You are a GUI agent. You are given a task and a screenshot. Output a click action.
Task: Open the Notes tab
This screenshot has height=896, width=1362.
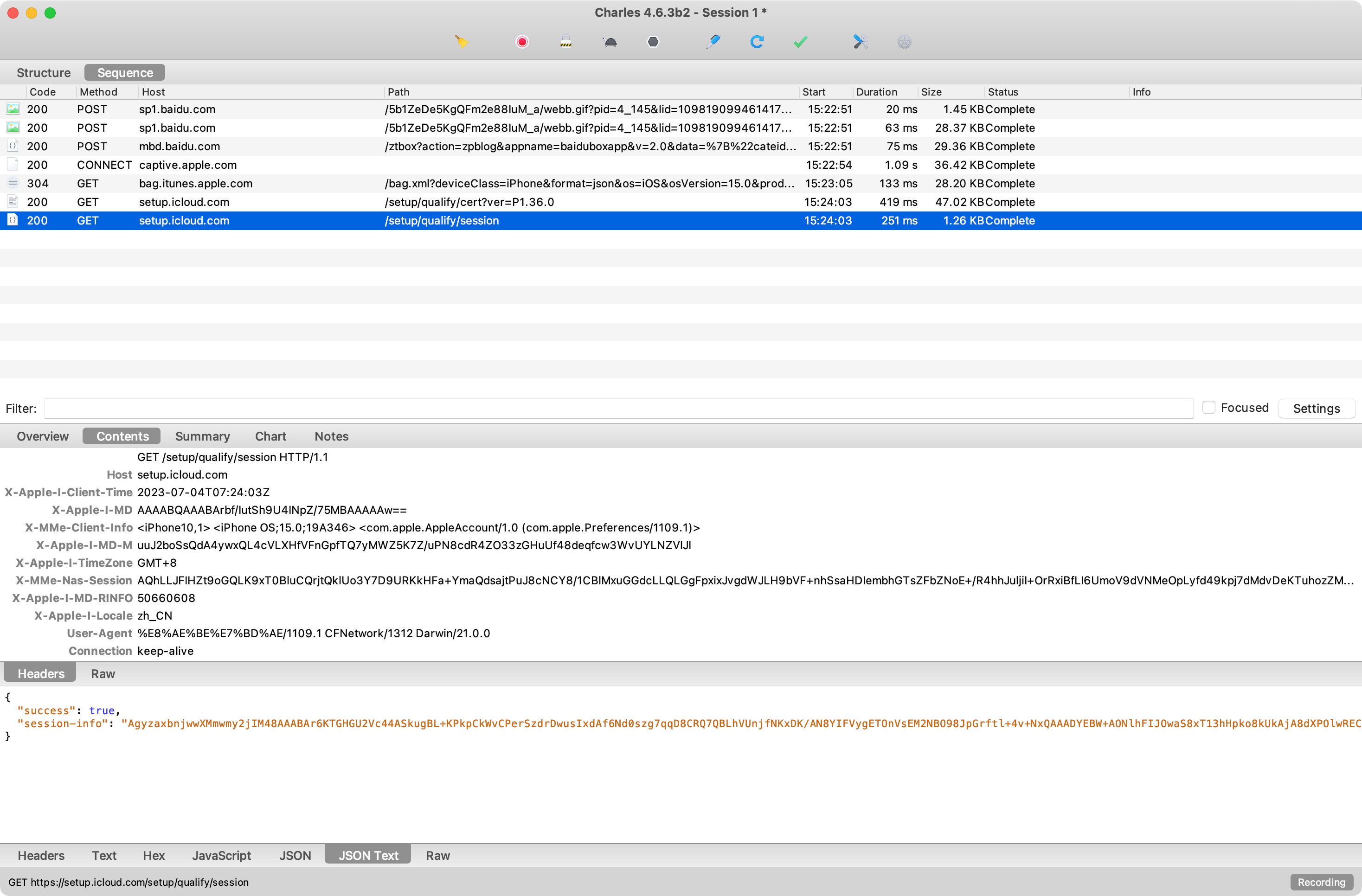[x=331, y=436]
